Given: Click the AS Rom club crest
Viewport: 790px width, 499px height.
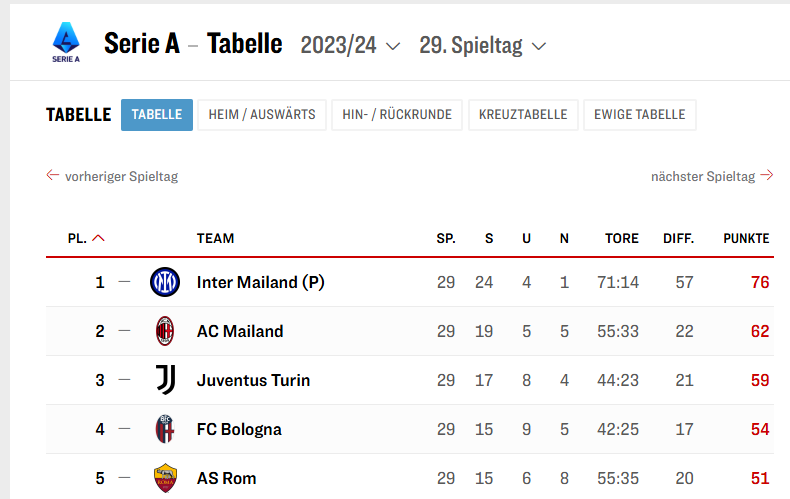Looking at the screenshot, I should 165,478.
